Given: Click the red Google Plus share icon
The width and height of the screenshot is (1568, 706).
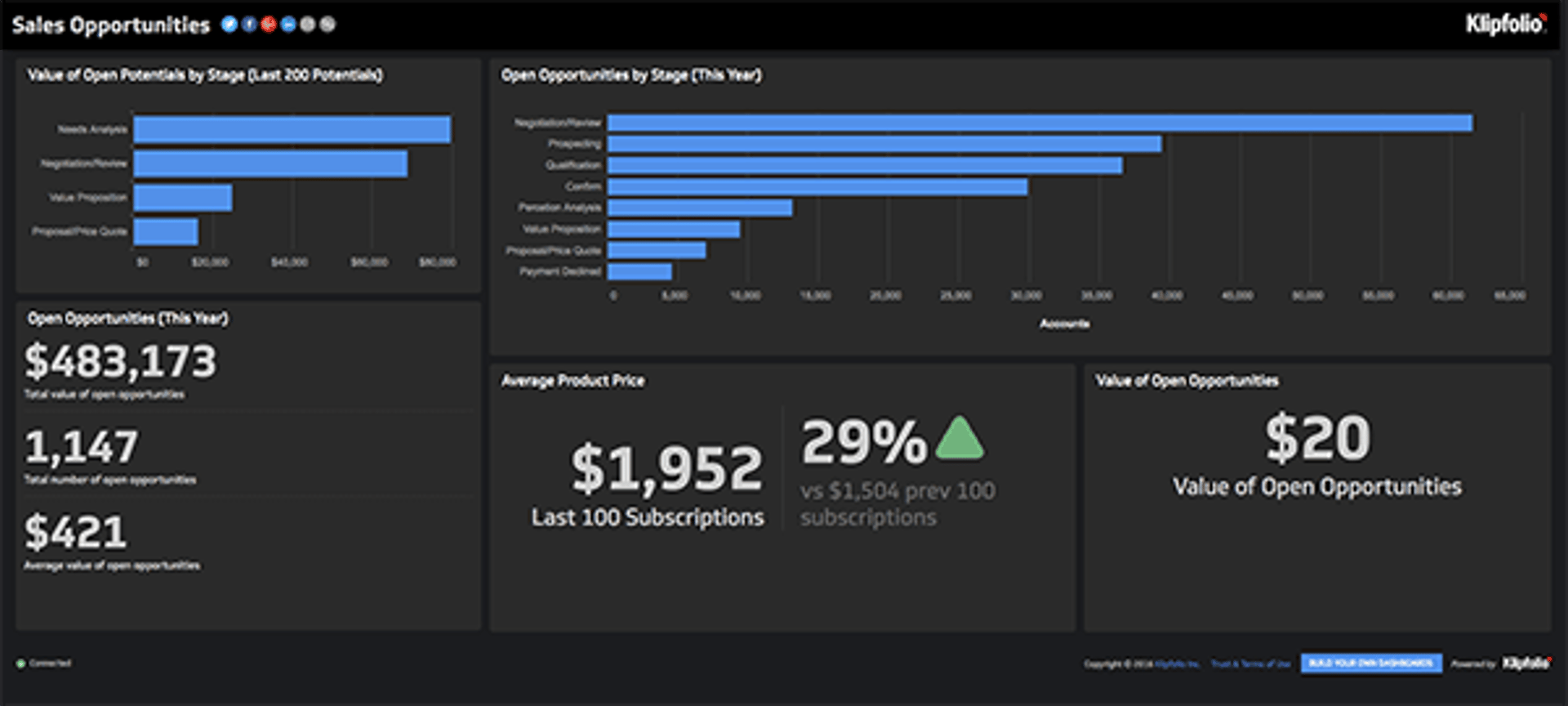Looking at the screenshot, I should [x=269, y=25].
